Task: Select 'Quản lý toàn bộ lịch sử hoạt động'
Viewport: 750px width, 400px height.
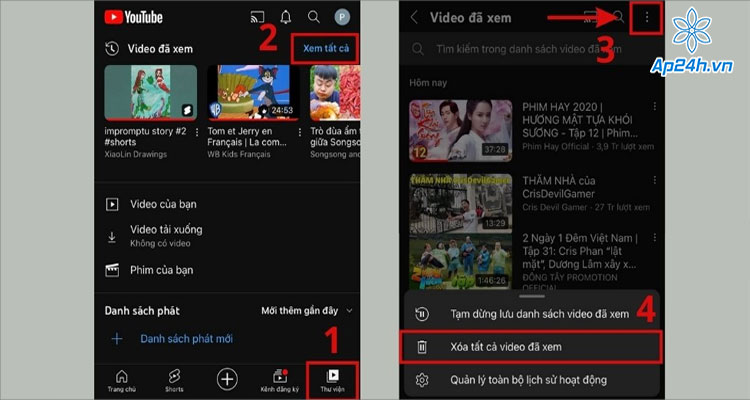Action: coord(531,380)
